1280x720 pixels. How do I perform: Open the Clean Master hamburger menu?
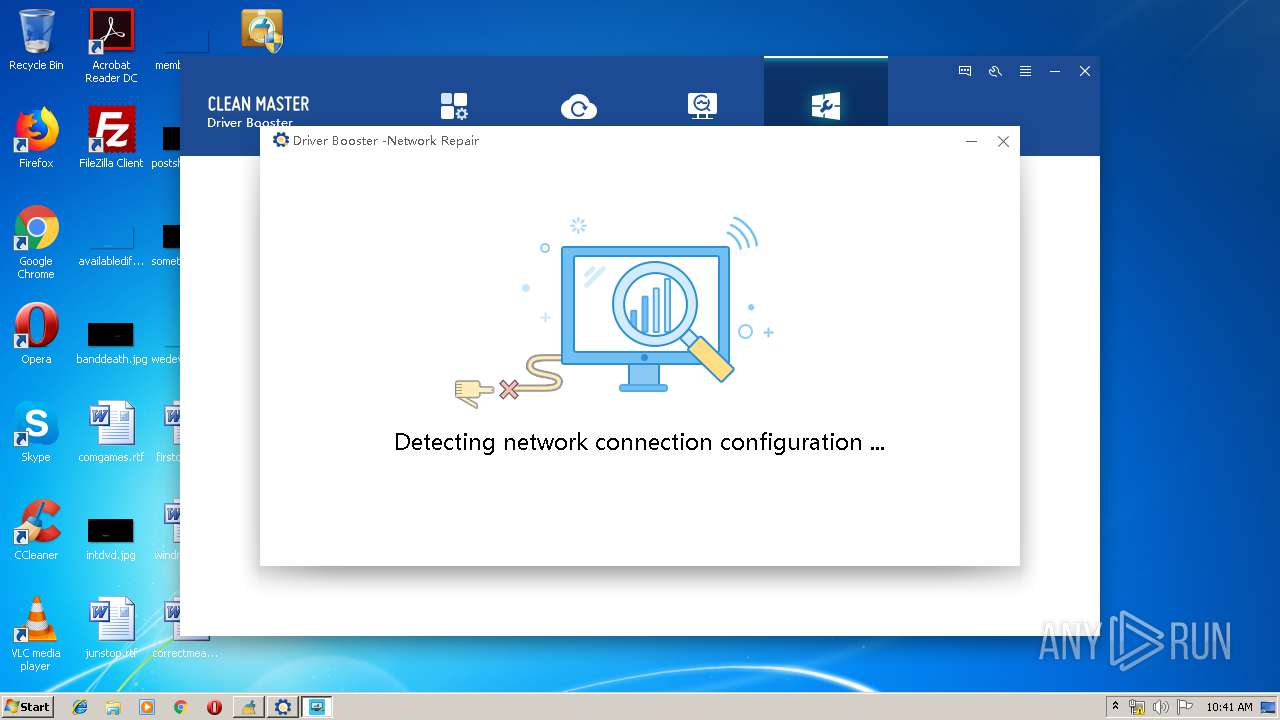(x=1025, y=71)
